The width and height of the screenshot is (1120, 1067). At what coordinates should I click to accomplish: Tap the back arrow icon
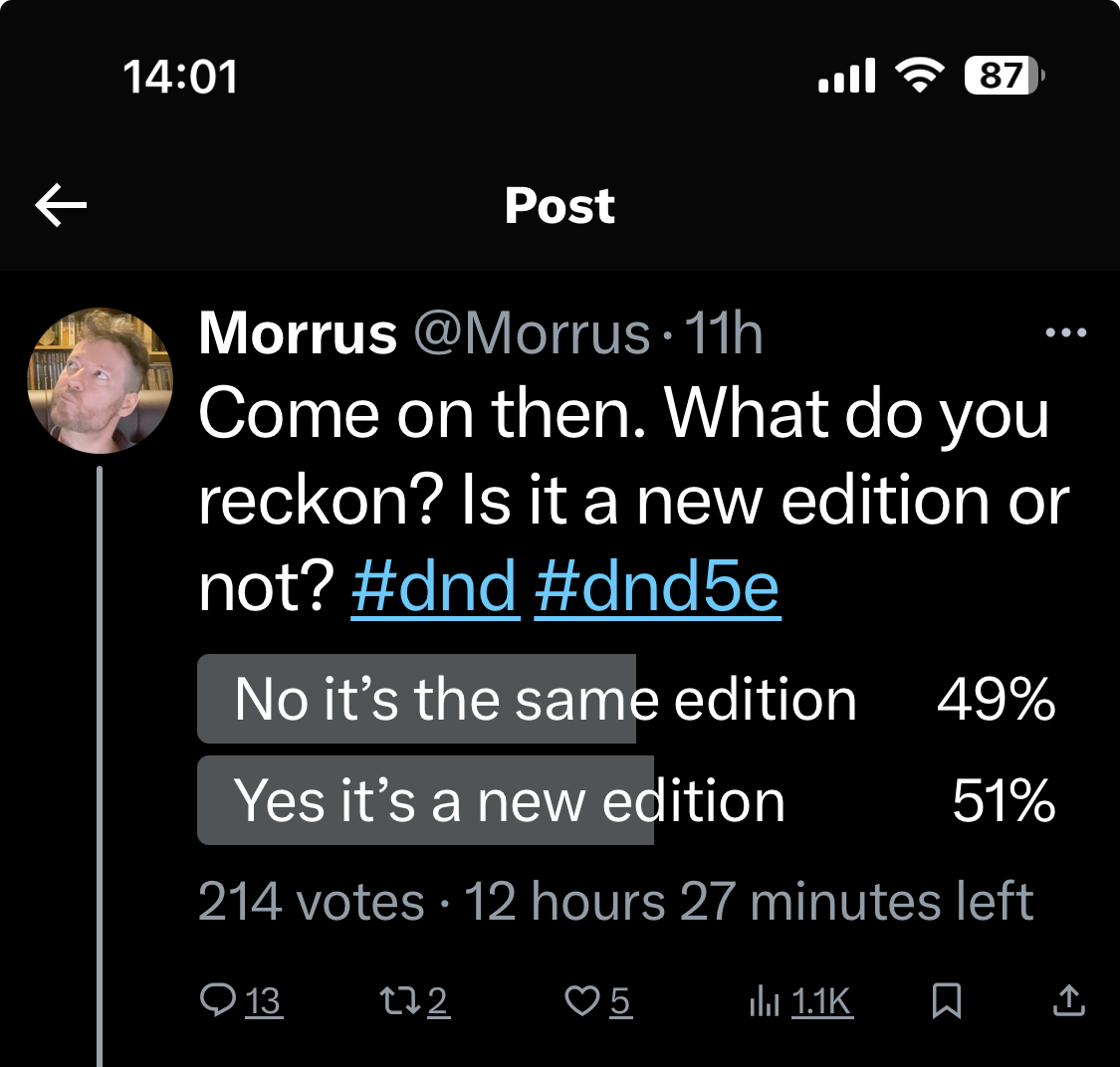[x=61, y=206]
